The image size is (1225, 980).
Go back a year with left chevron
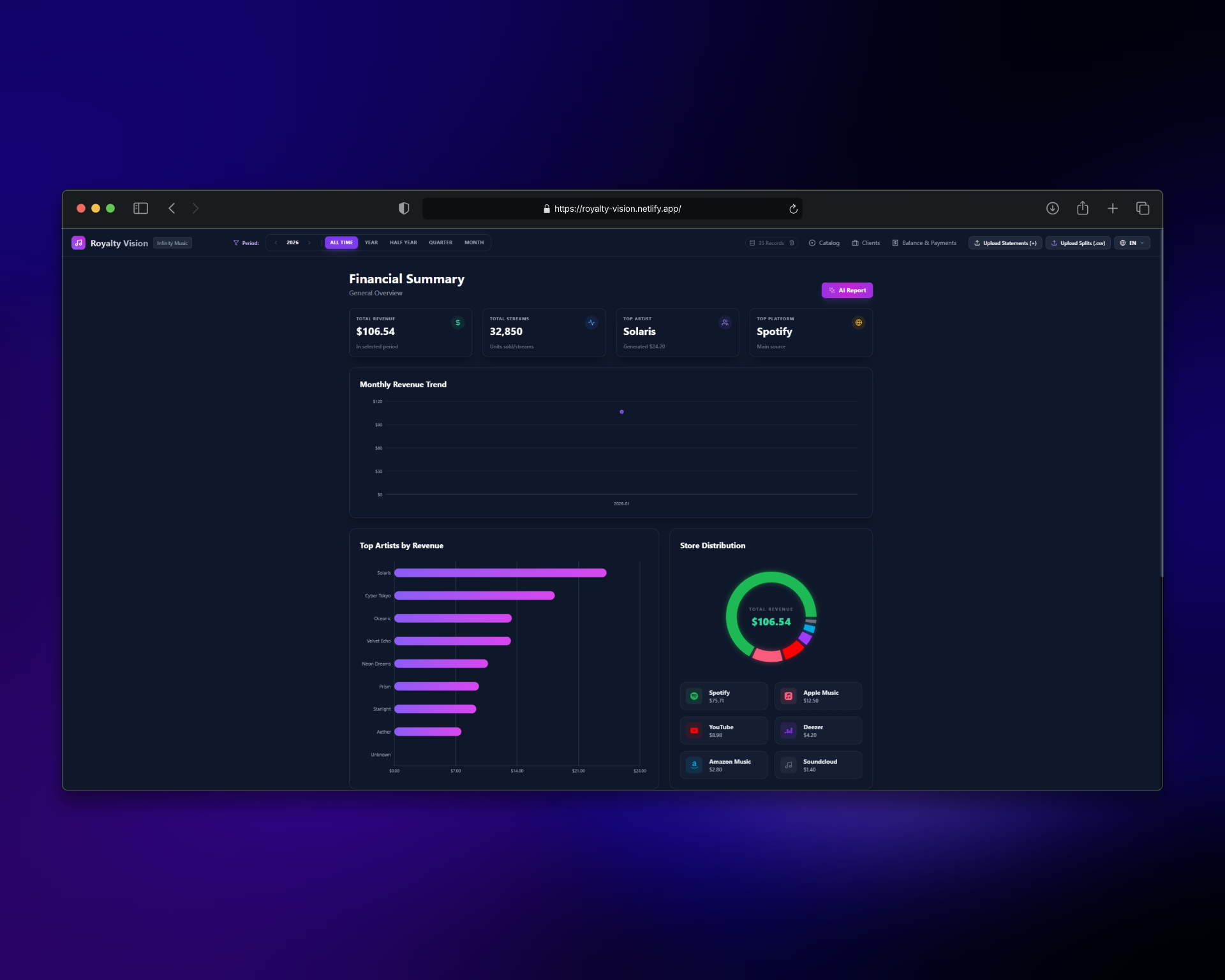pyautogui.click(x=274, y=242)
